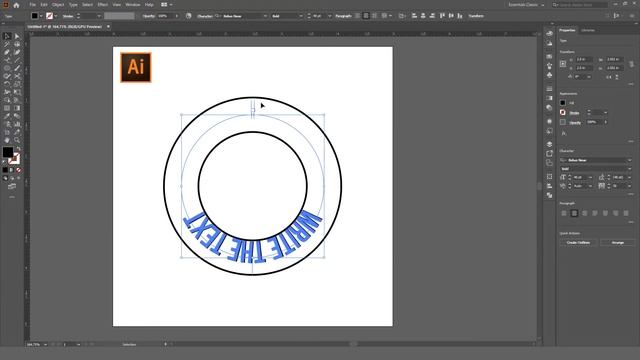Click vertical align bottom in control bar
The width and height of the screenshot is (640, 360).
[460, 16]
